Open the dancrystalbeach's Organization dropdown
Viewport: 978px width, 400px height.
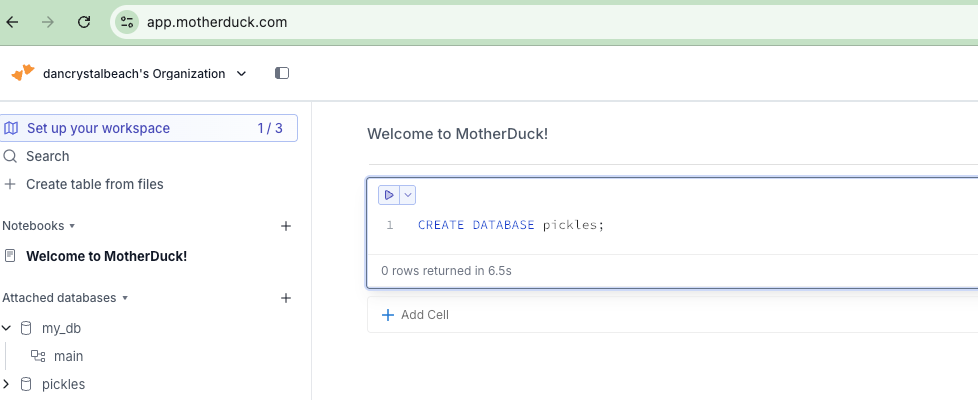[x=145, y=74]
